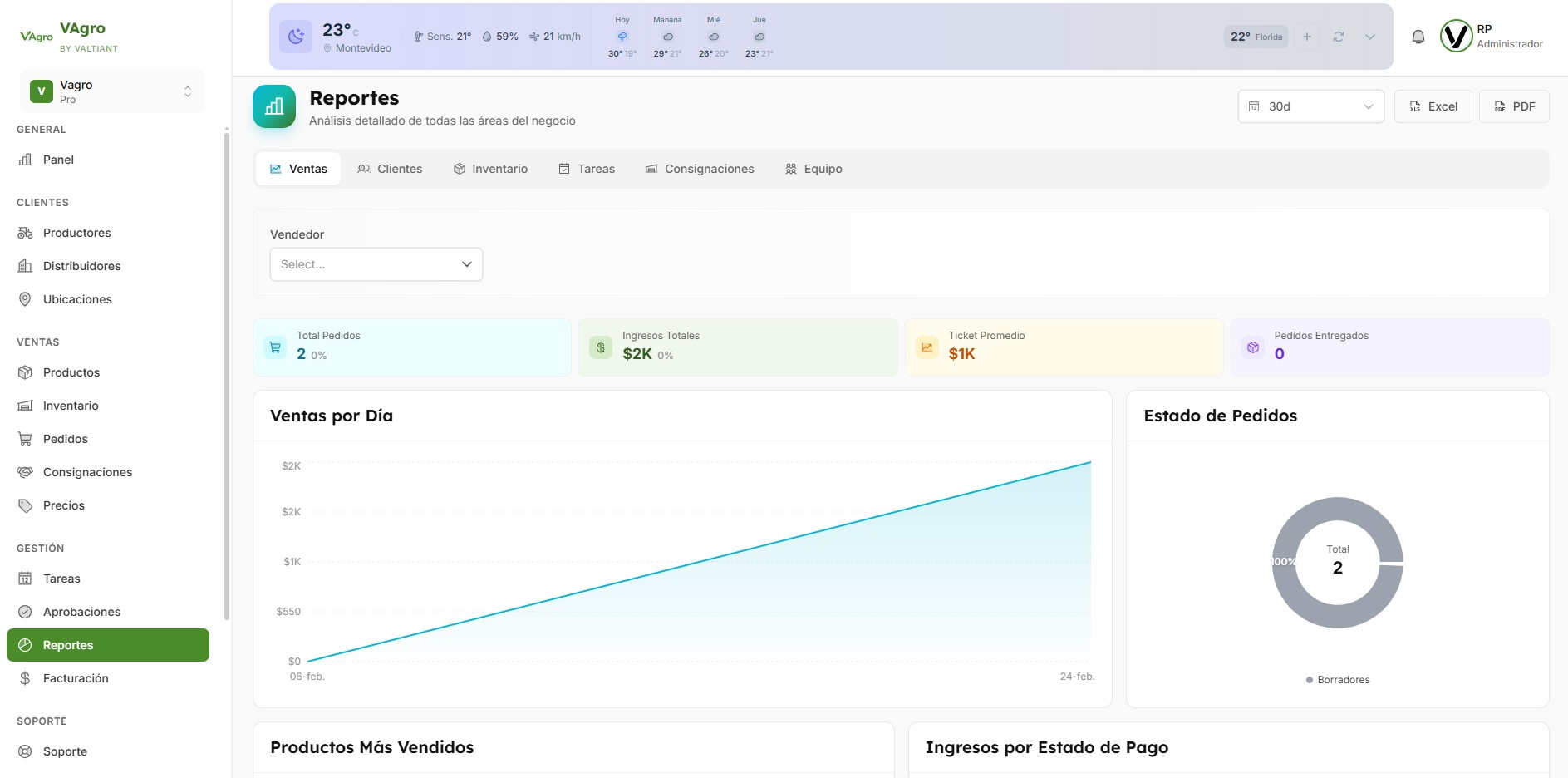Viewport: 1568px width, 778px height.
Task: Expand the weather widget chevron
Action: [x=1370, y=37]
